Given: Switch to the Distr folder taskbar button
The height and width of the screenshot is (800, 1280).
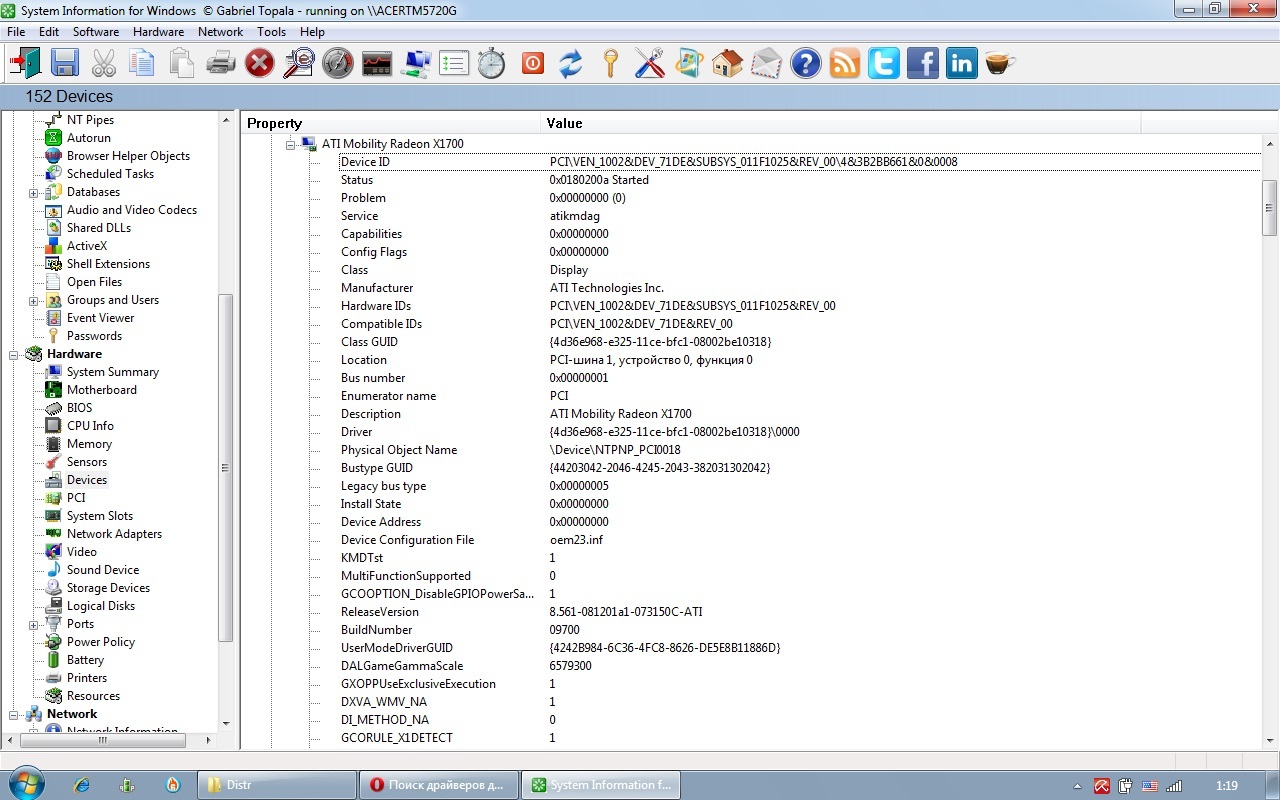Looking at the screenshot, I should [x=275, y=785].
